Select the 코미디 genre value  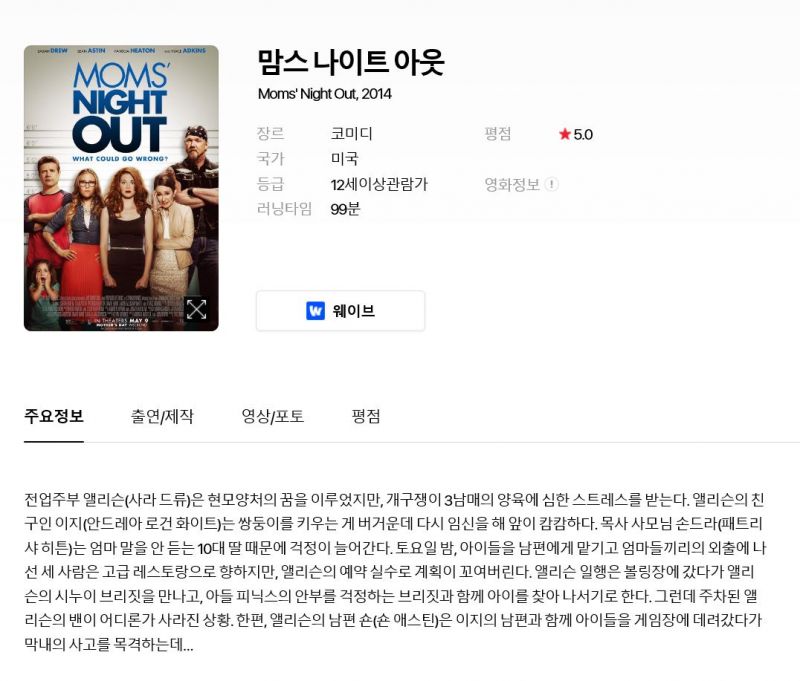click(x=352, y=134)
